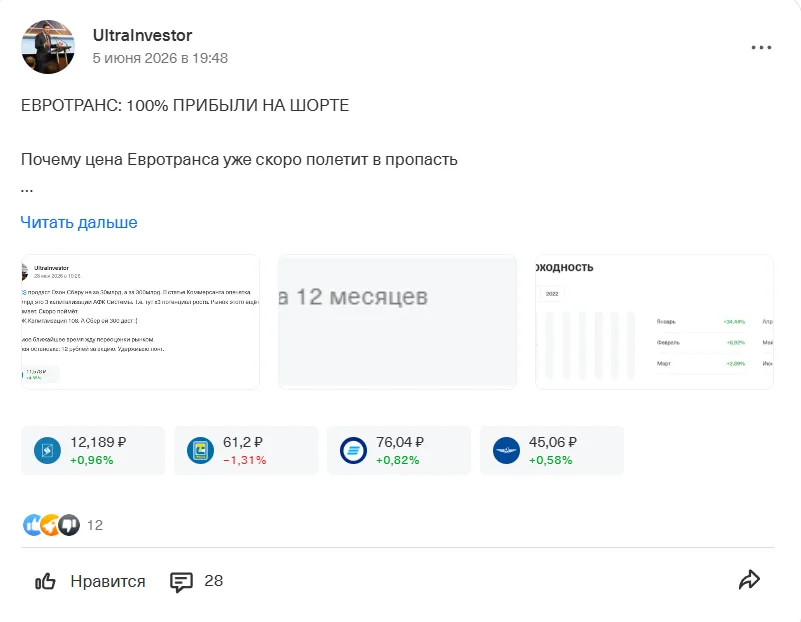The height and width of the screenshot is (622, 801).
Task: Show list of 12 reactions
Action: coord(95,525)
